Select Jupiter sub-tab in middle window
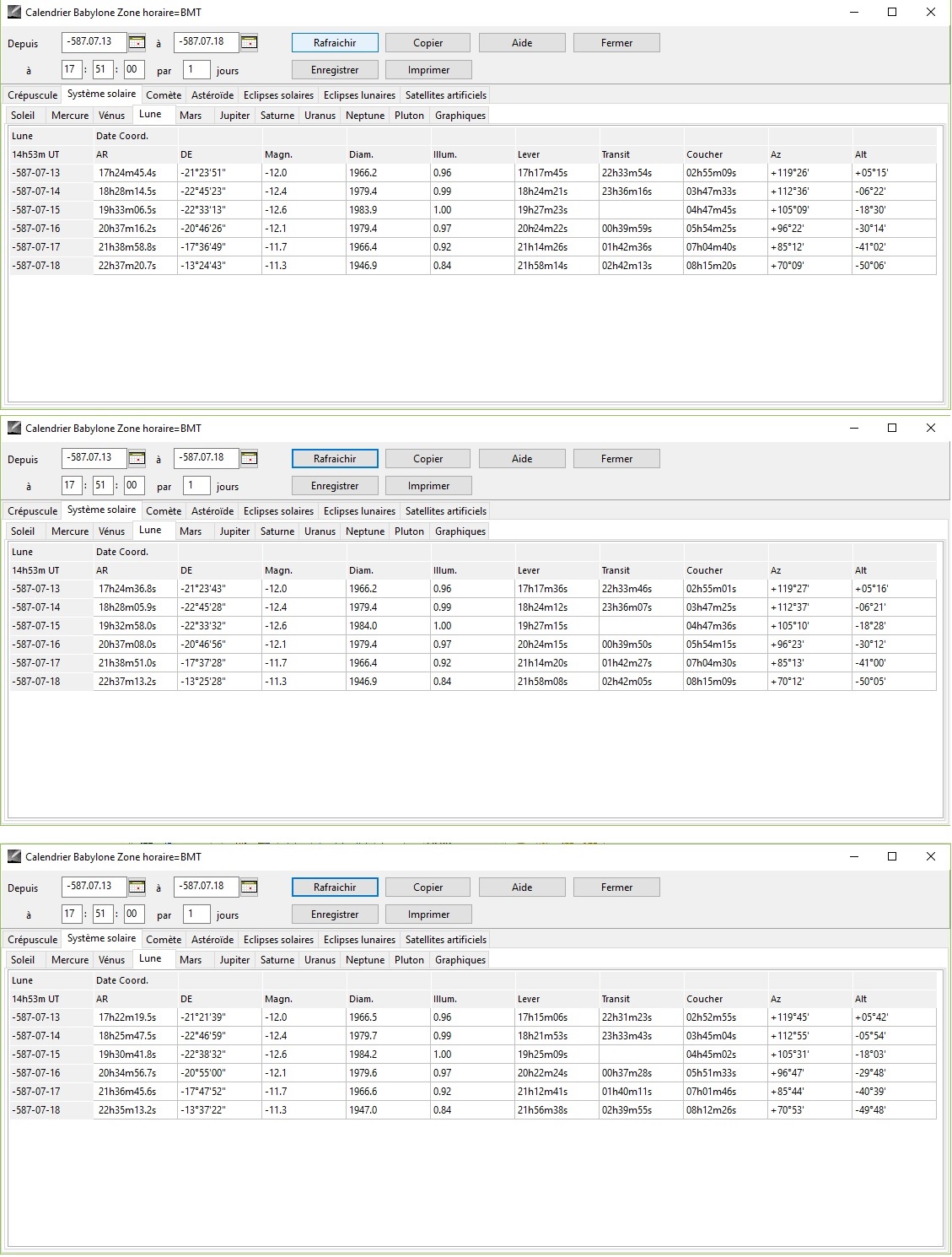The width and height of the screenshot is (952, 1257). (234, 531)
